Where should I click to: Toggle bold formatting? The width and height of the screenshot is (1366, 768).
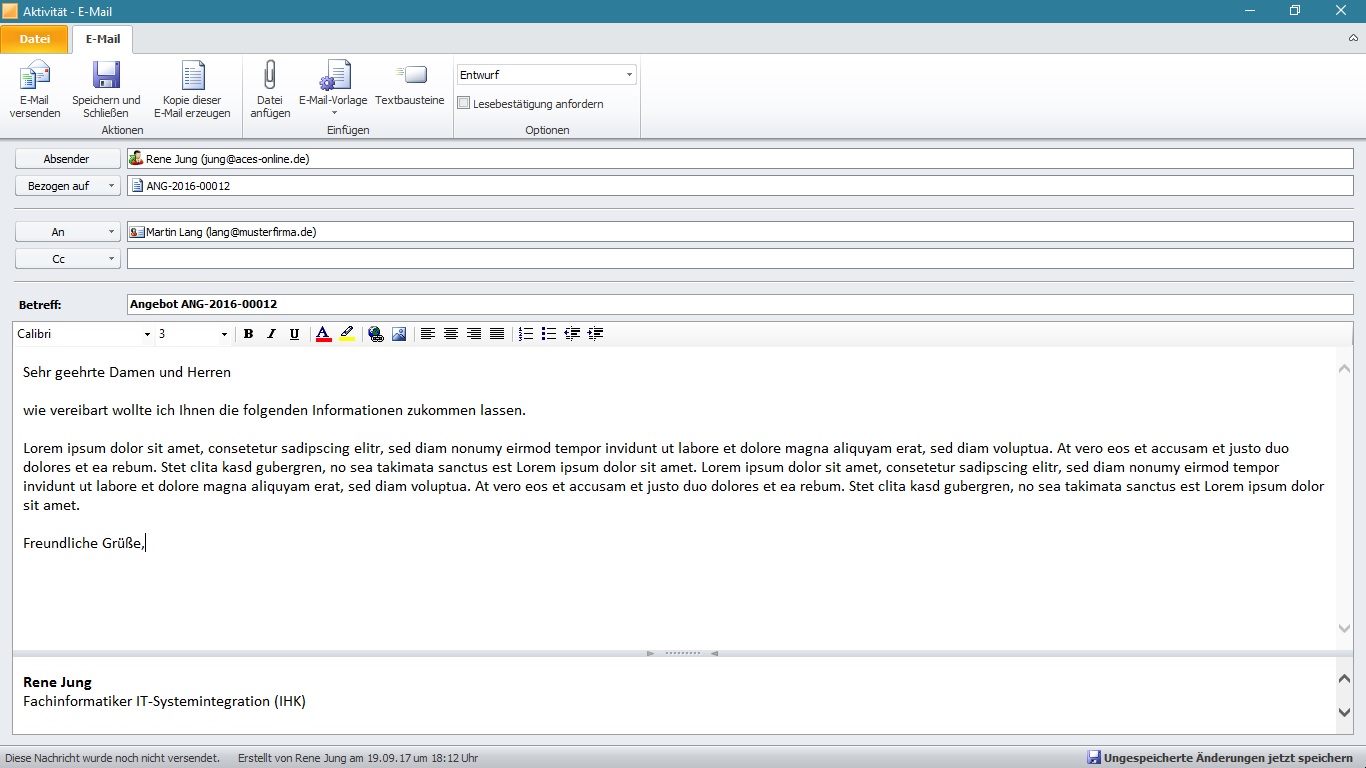[248, 334]
